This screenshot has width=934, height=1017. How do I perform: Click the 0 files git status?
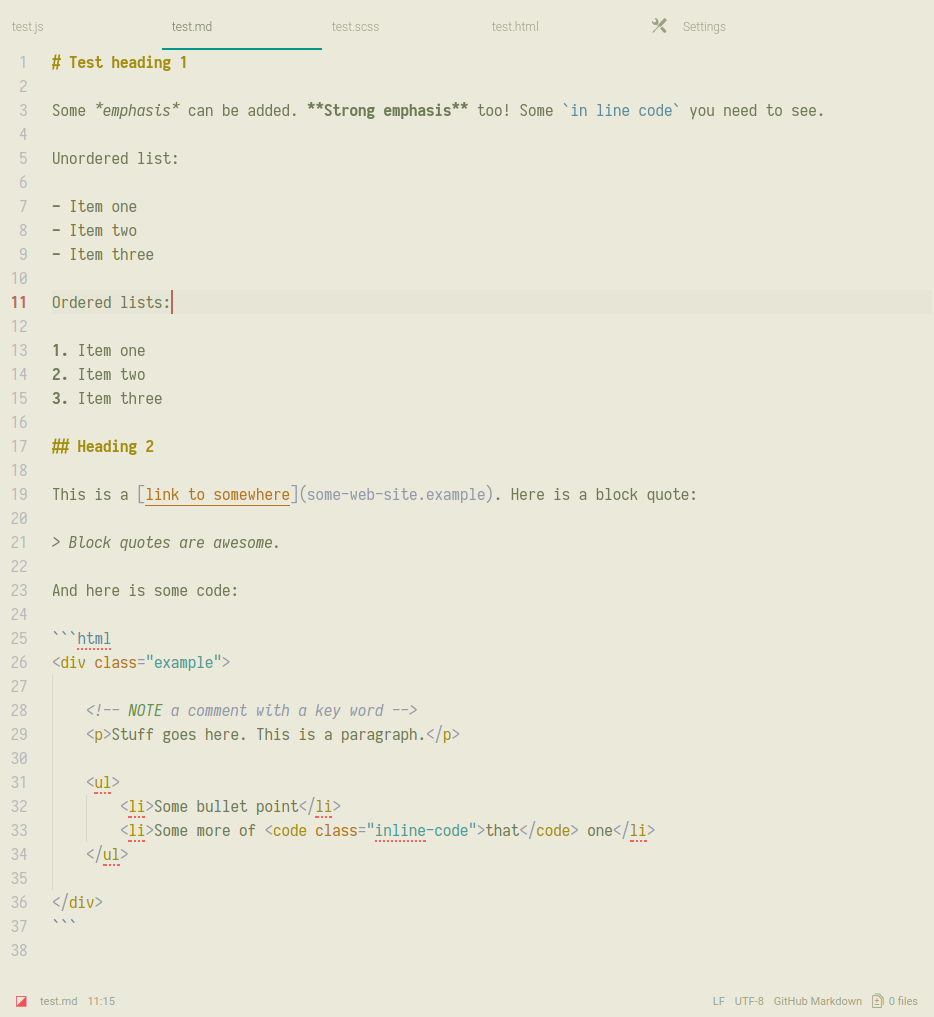tap(903, 1001)
